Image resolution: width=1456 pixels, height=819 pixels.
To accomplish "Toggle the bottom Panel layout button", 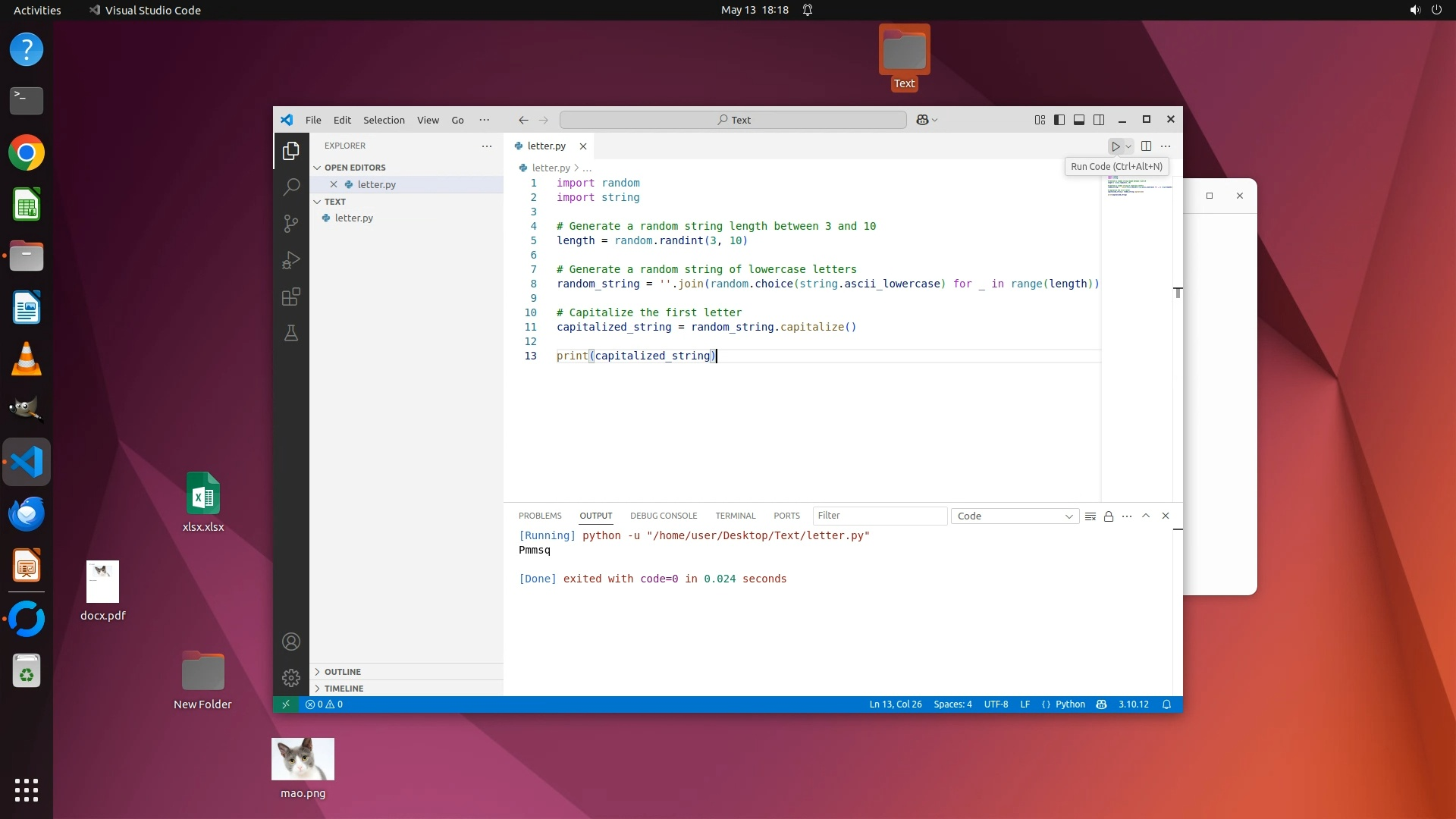I will tap(1079, 120).
